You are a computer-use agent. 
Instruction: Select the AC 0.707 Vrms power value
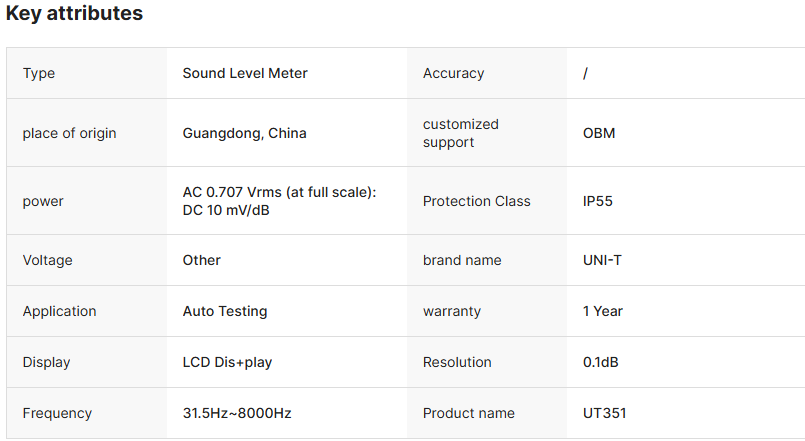pyautogui.click(x=279, y=201)
